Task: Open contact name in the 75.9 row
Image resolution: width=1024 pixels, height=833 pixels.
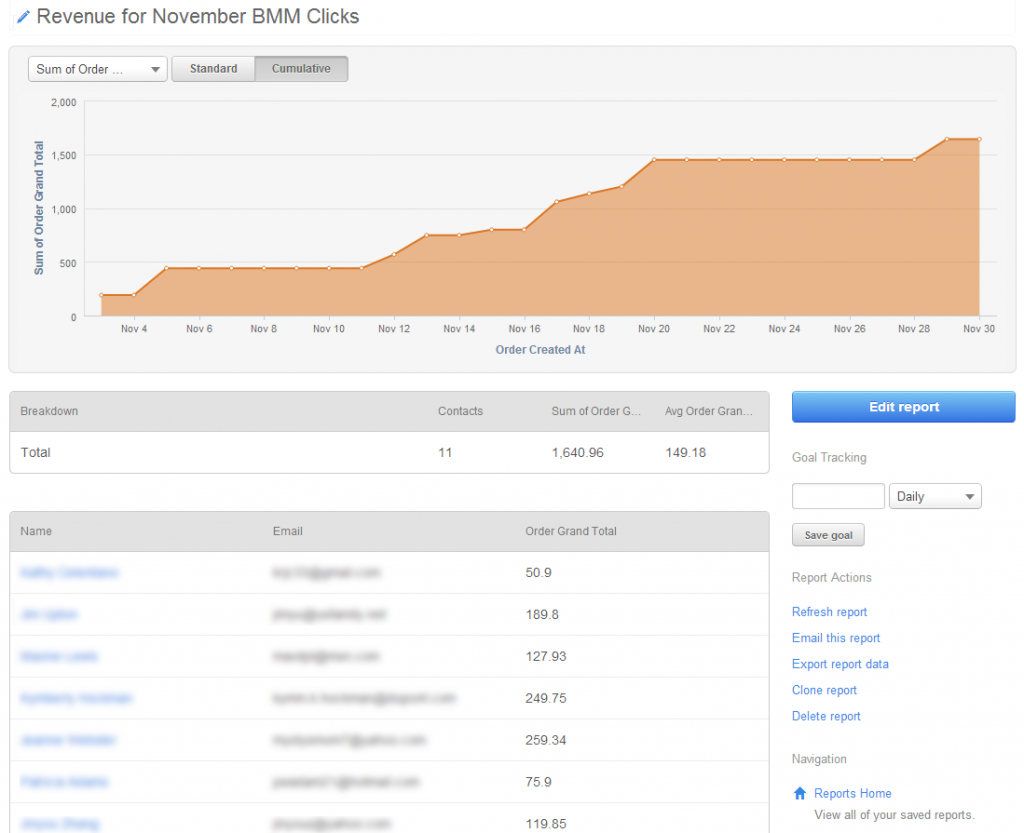Action: point(64,781)
